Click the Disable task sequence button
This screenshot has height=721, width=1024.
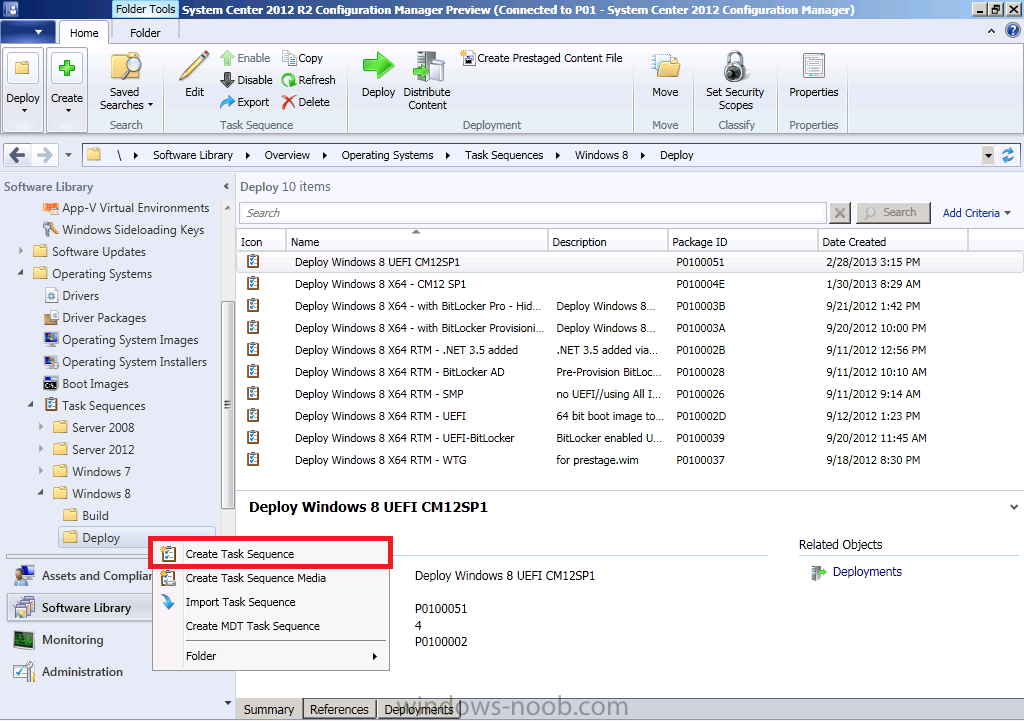click(246, 80)
